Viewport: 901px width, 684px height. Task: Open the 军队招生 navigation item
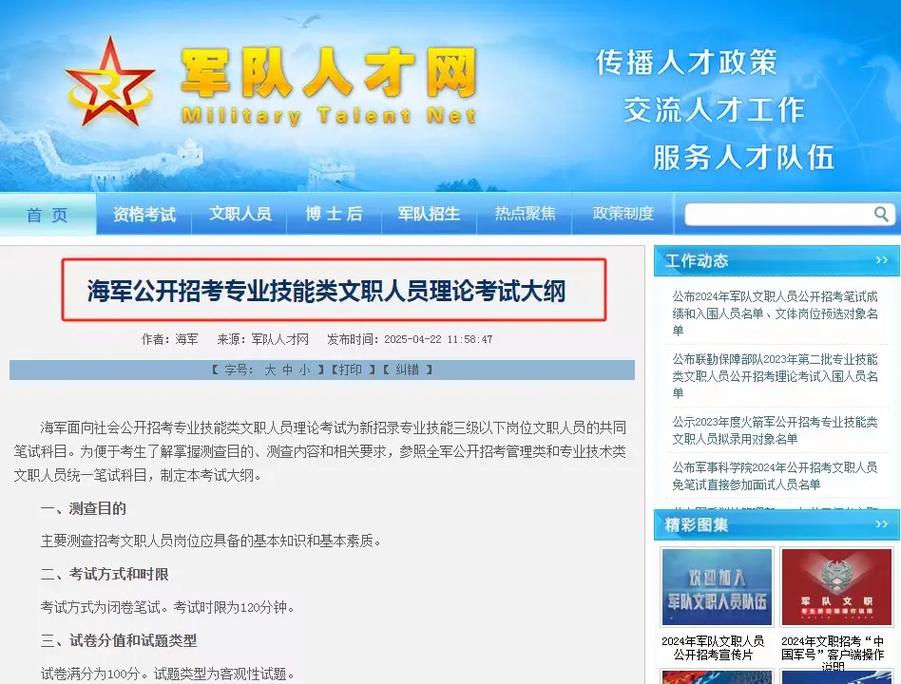pyautogui.click(x=429, y=214)
